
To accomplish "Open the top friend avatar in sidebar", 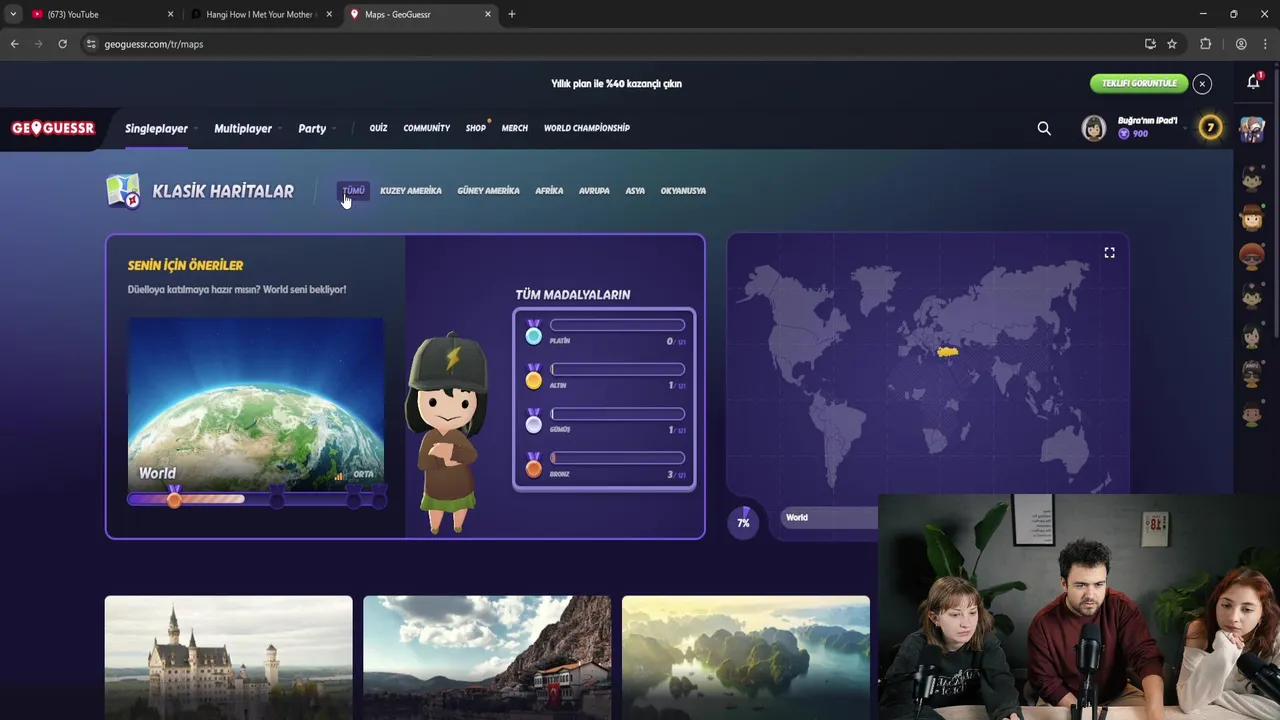I will 1252,128.
